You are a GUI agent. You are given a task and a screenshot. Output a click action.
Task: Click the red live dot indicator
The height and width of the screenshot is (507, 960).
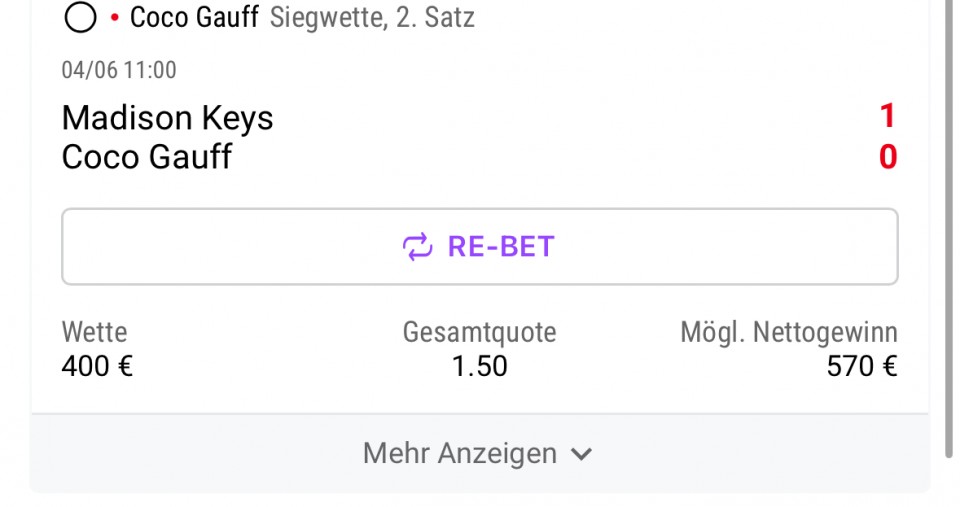click(114, 18)
